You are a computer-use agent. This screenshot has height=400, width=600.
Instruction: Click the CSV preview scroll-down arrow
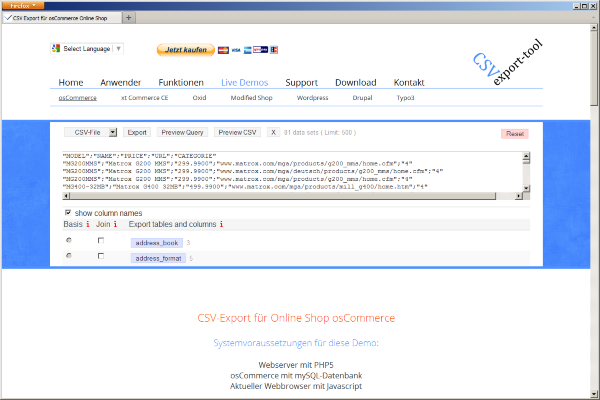527,188
